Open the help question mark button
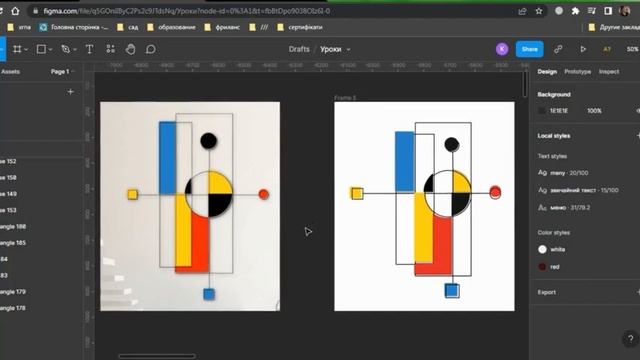The image size is (640, 360). click(x=631, y=338)
